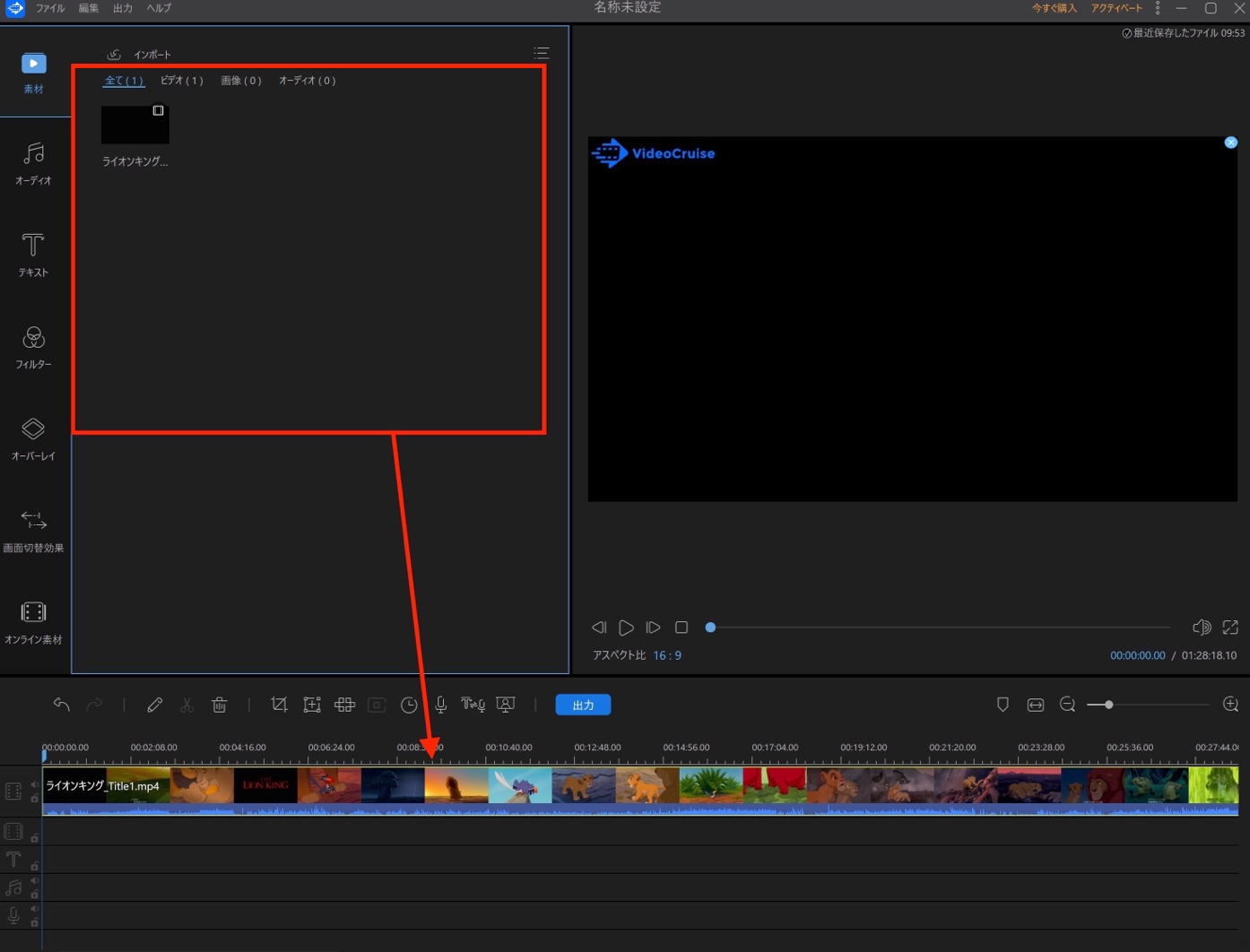Click the undo arrow in timeline toolbar
This screenshot has width=1250, height=952.
pyautogui.click(x=61, y=705)
